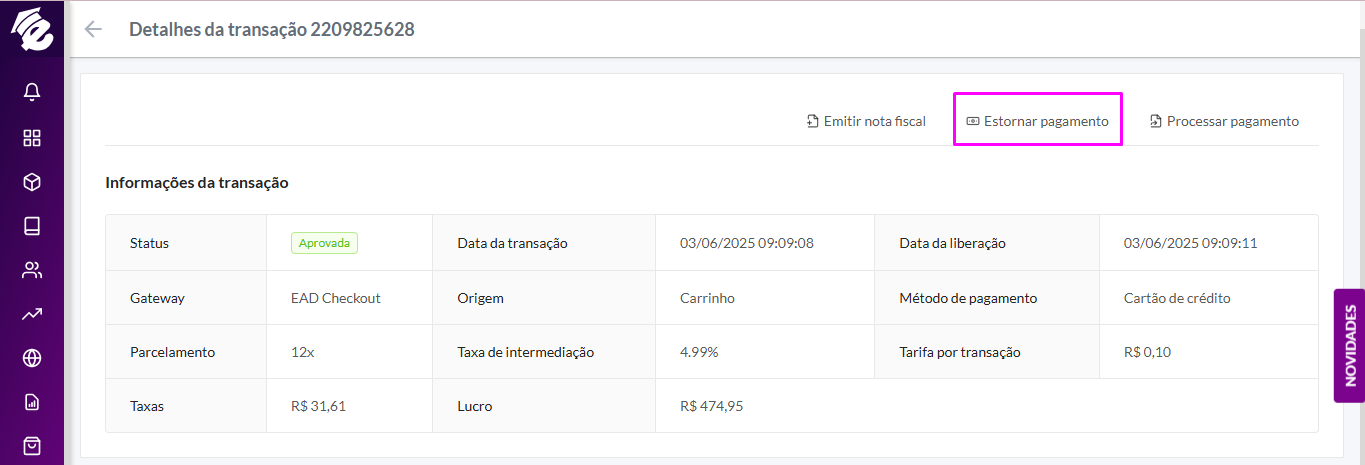
Task: Open the book courses icon
Action: [32, 226]
